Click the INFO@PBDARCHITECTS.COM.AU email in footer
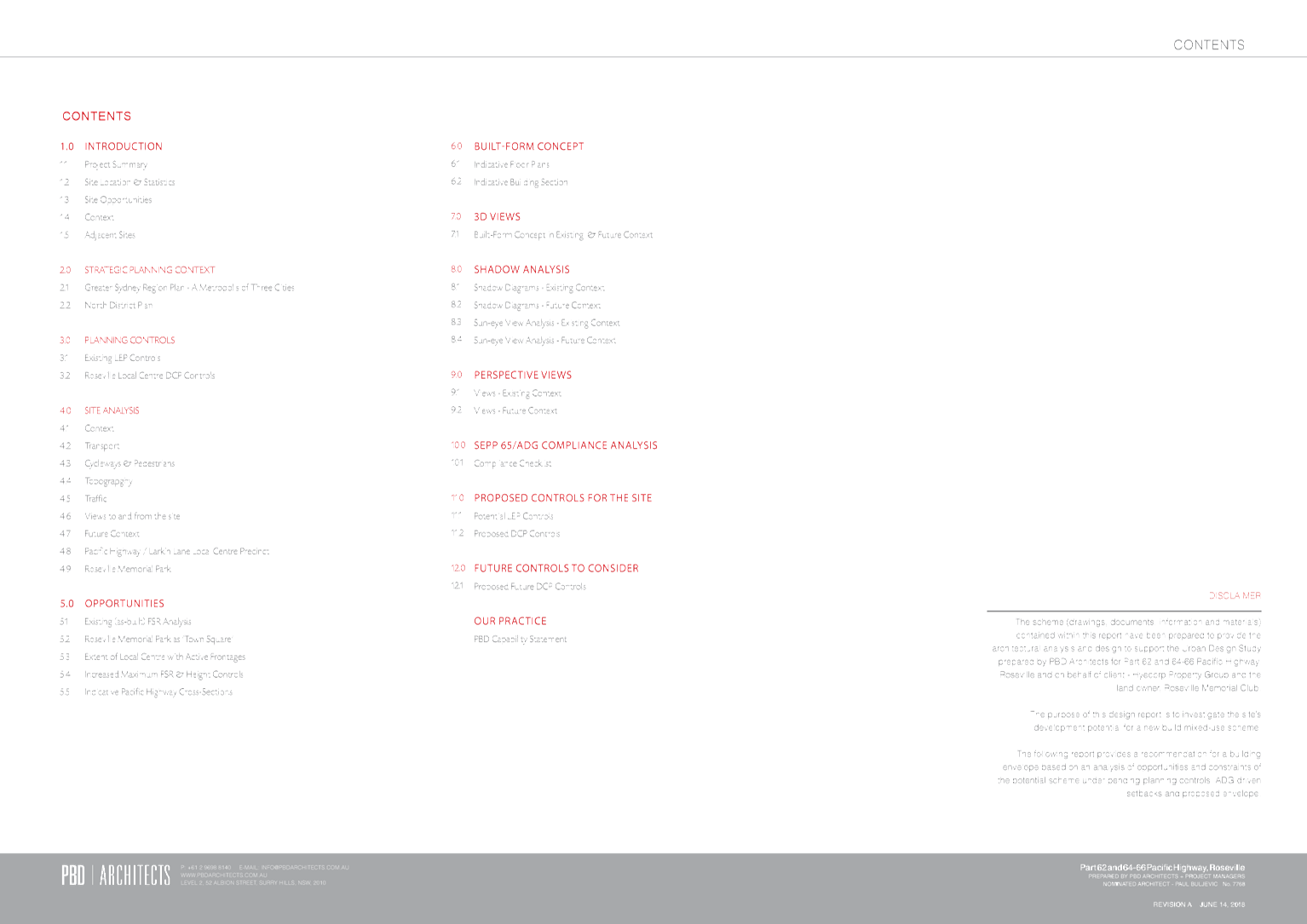Viewport: 1307px width, 924px height. 304,868
